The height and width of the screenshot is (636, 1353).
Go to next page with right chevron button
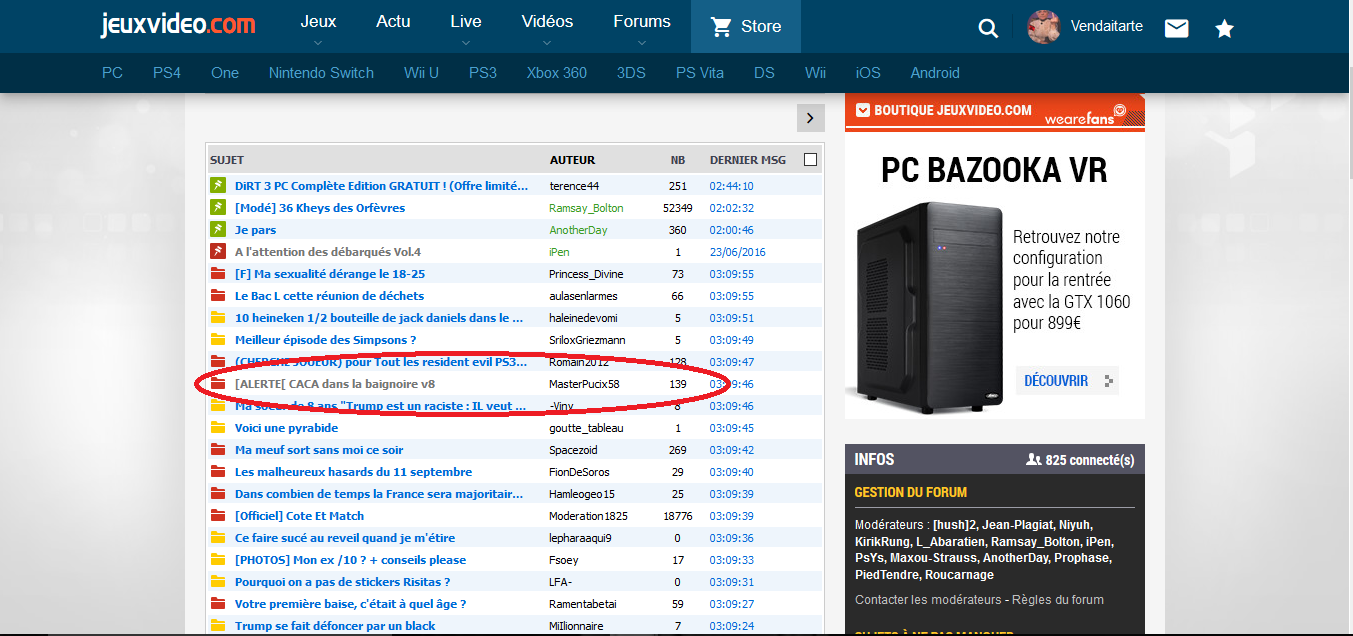tap(810, 118)
